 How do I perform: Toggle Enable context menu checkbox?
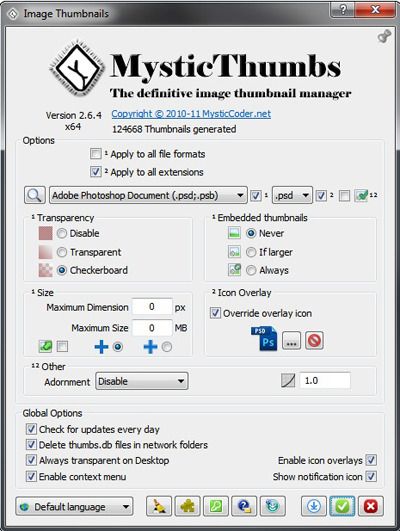[31, 476]
